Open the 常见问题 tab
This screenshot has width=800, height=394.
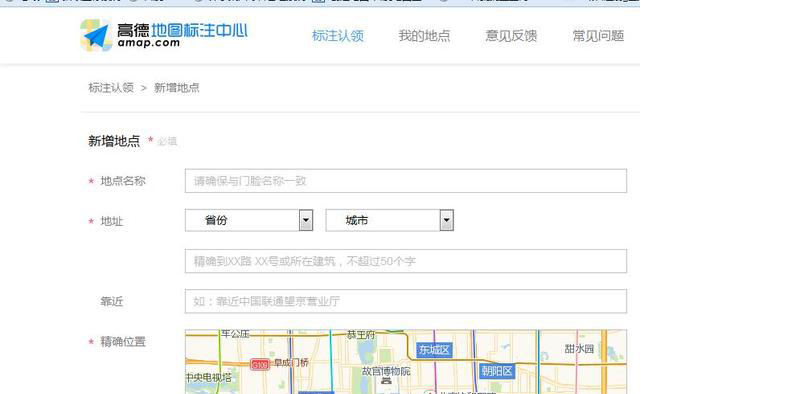[598, 36]
